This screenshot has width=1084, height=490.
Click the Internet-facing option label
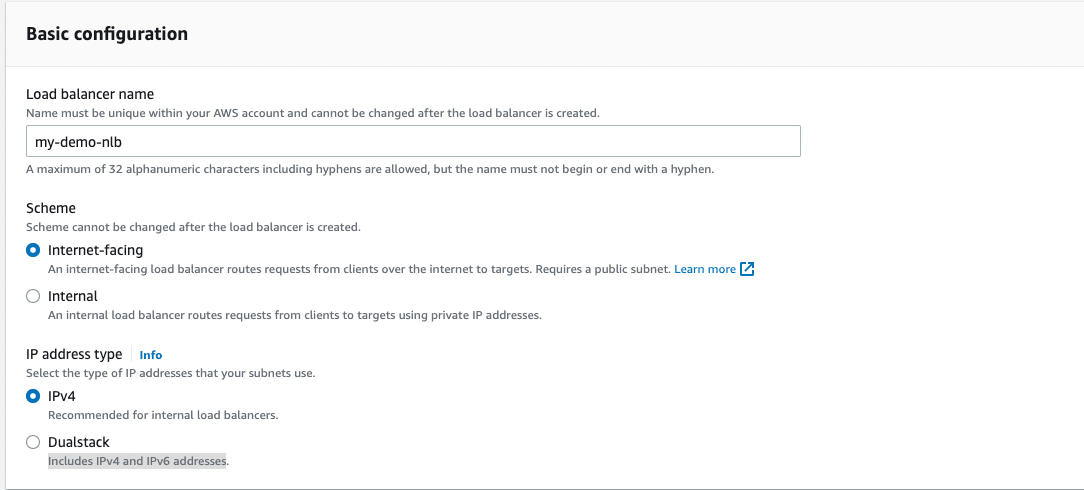coord(95,250)
